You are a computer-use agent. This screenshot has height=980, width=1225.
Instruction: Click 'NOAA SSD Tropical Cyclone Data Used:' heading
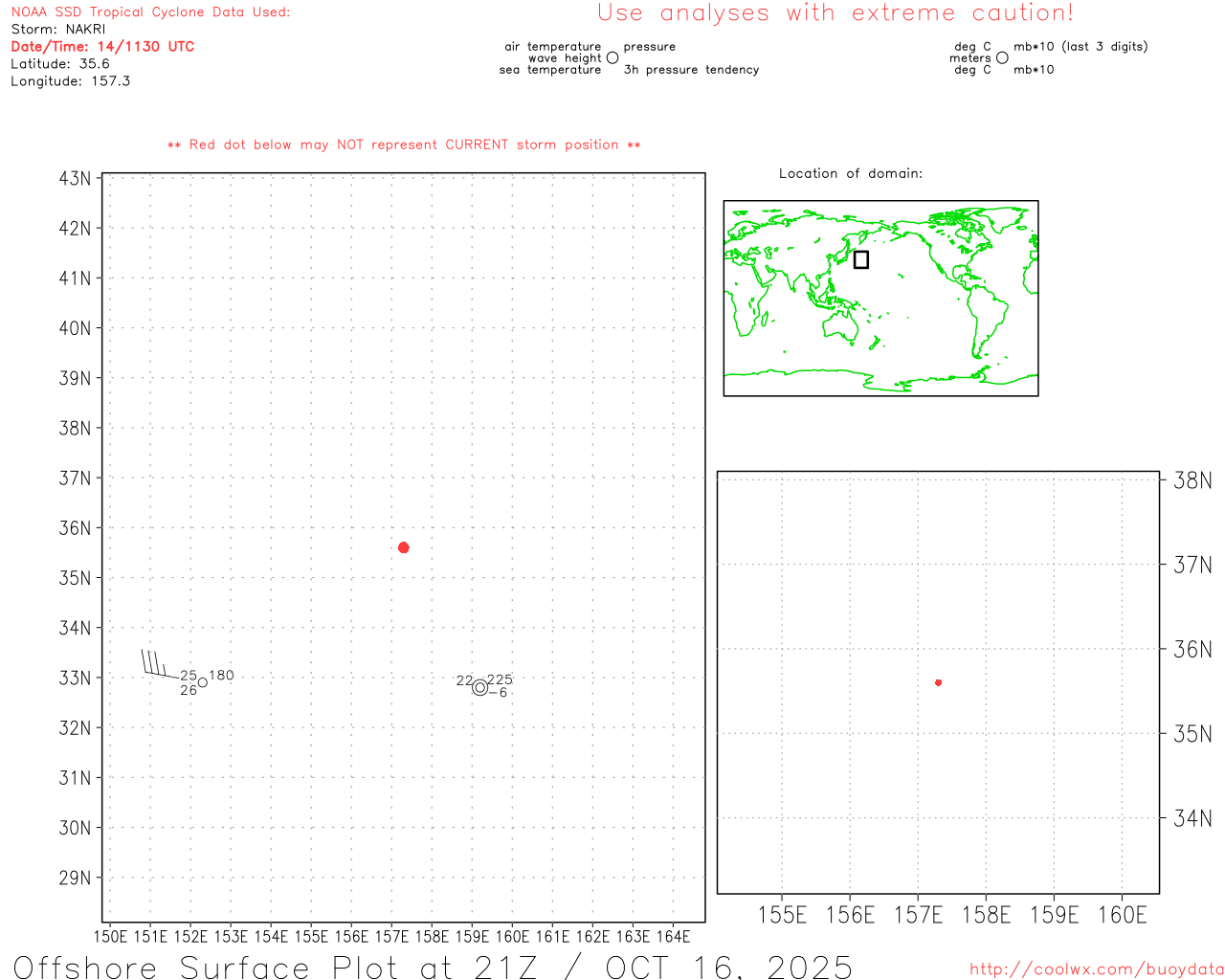coord(150,12)
